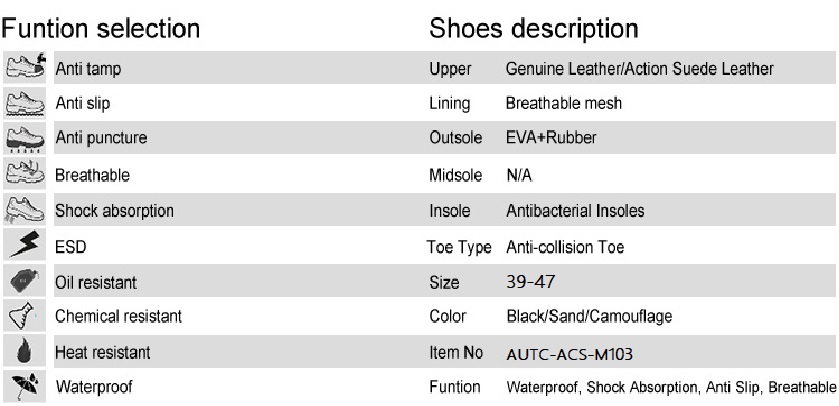Click the Antibacterial Insoles text
This screenshot has height=406, width=839.
pyautogui.click(x=575, y=211)
